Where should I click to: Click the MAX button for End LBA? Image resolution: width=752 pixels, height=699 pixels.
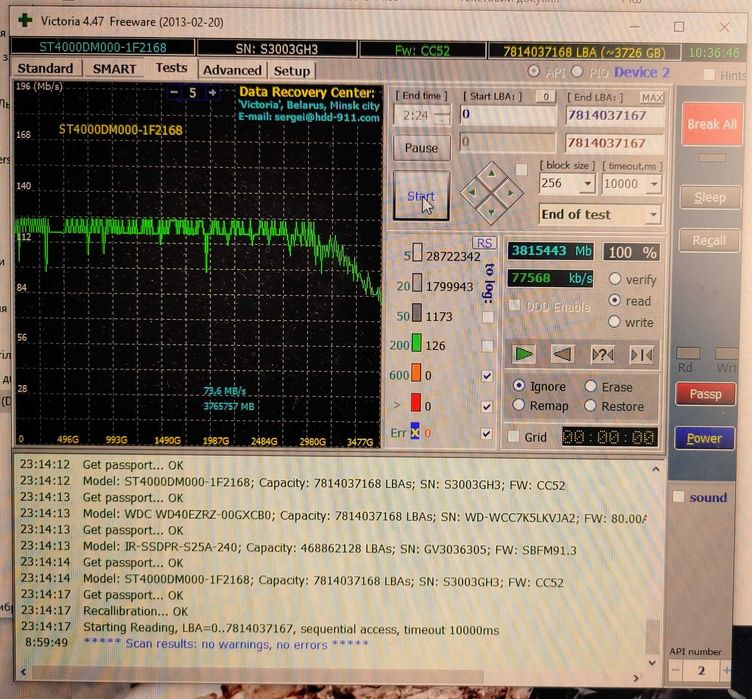tap(652, 98)
